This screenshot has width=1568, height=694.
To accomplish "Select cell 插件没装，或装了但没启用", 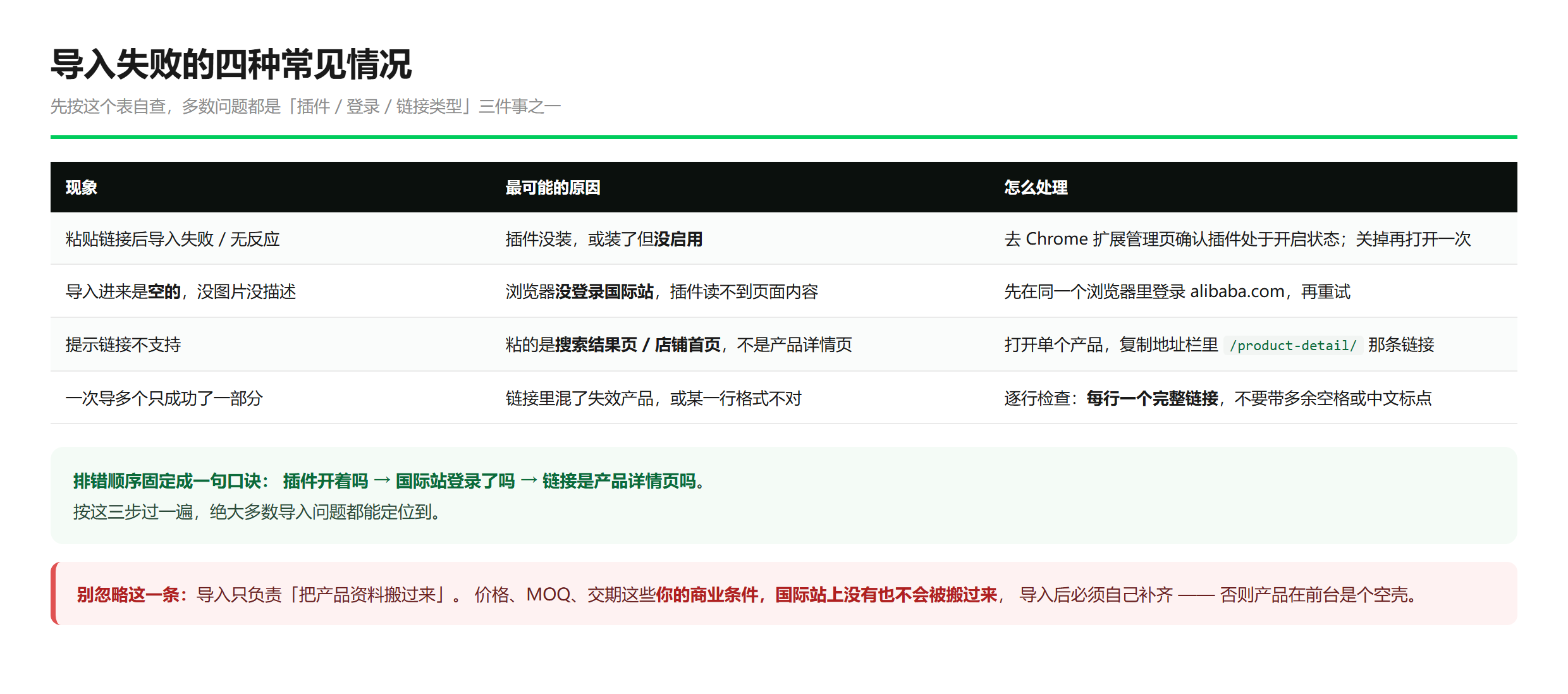I will coord(740,239).
